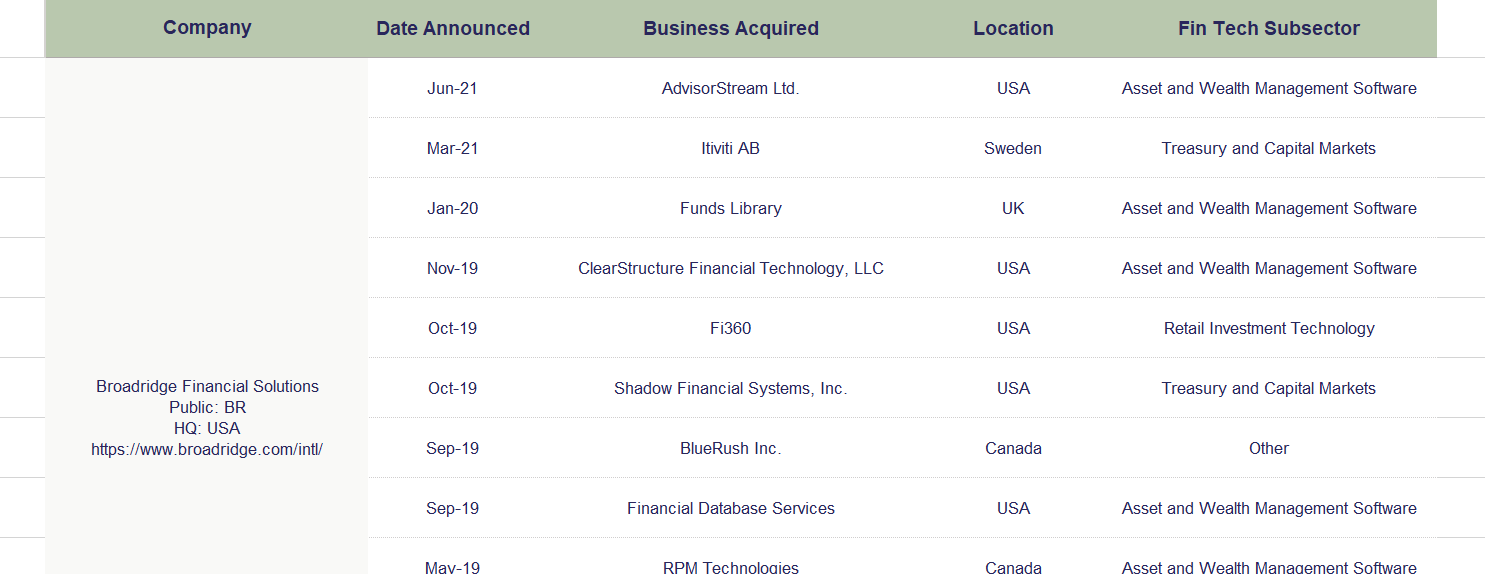Click the UK location cell
The image size is (1485, 574).
coord(1013,208)
